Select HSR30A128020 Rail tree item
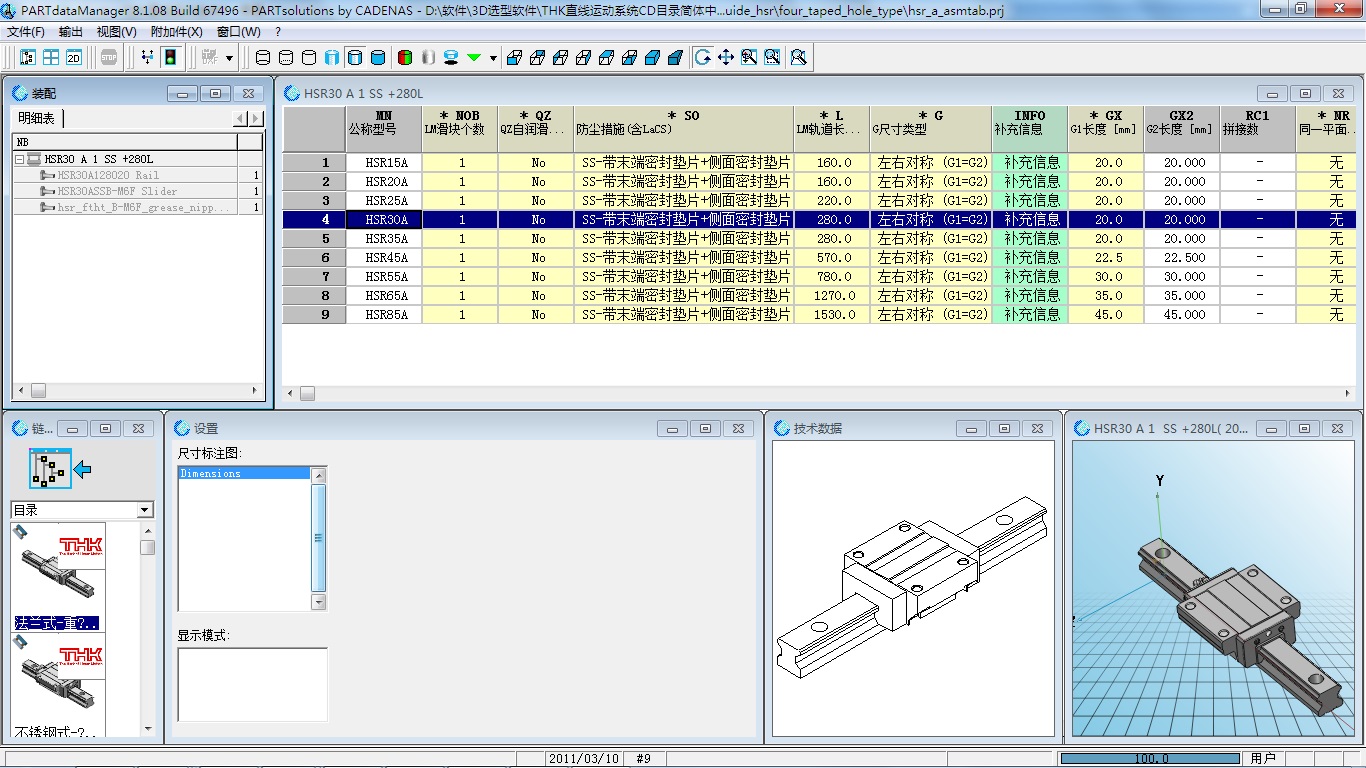This screenshot has width=1366, height=768. tap(108, 175)
